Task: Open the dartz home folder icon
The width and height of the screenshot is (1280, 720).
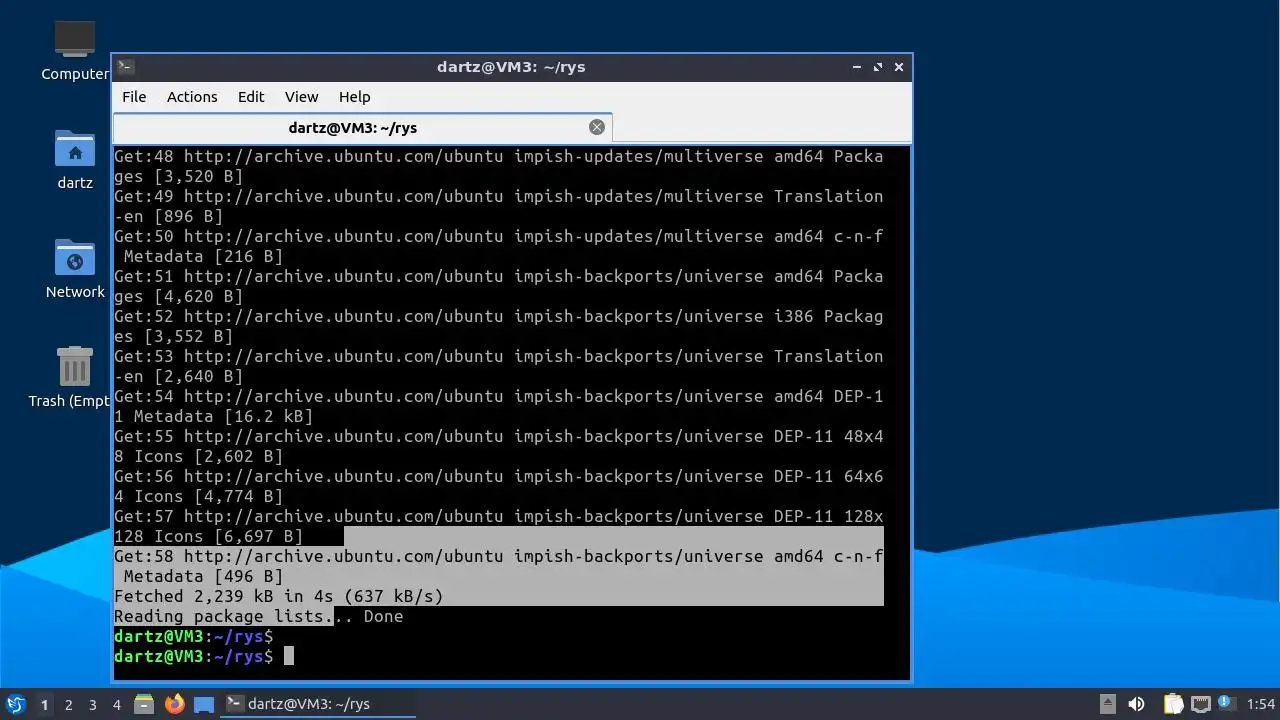Action: [75, 160]
